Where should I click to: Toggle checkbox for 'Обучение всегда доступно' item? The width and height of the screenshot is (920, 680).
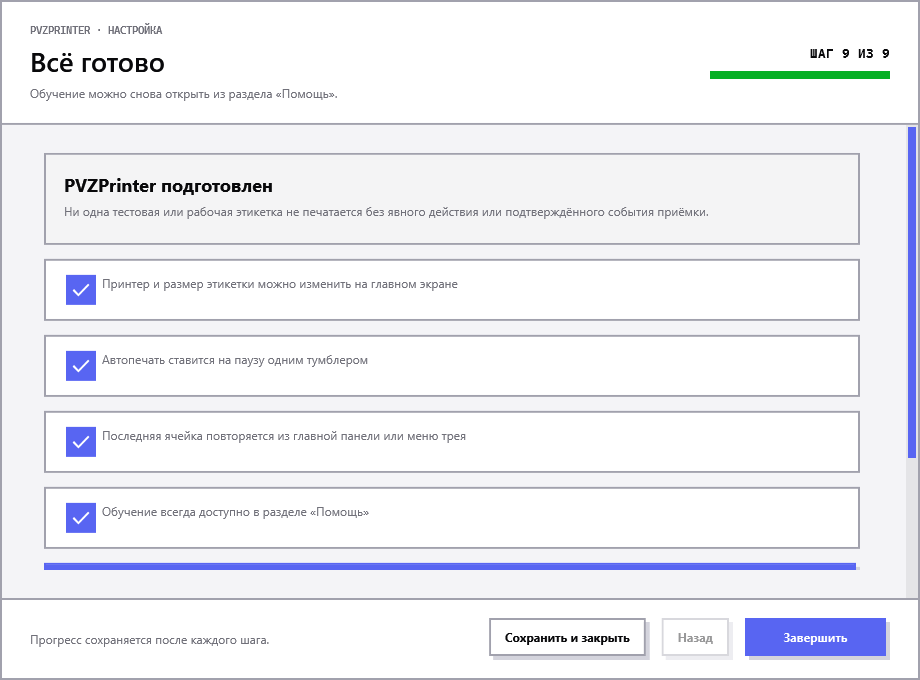click(81, 518)
